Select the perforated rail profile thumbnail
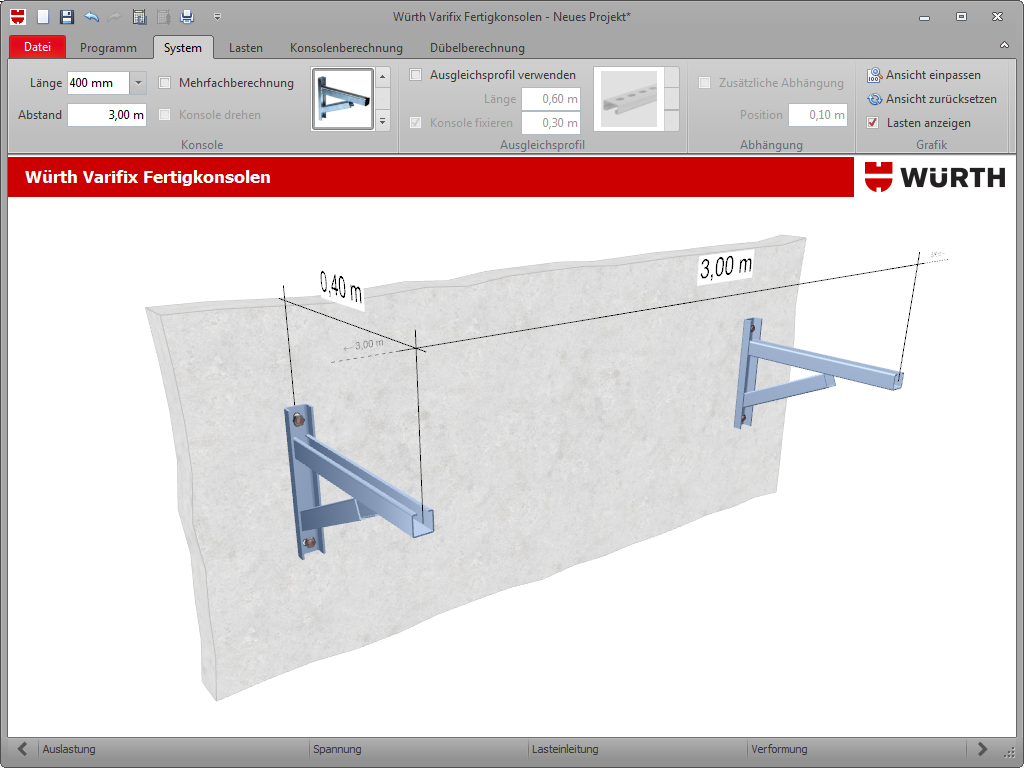This screenshot has width=1024, height=768. point(629,99)
